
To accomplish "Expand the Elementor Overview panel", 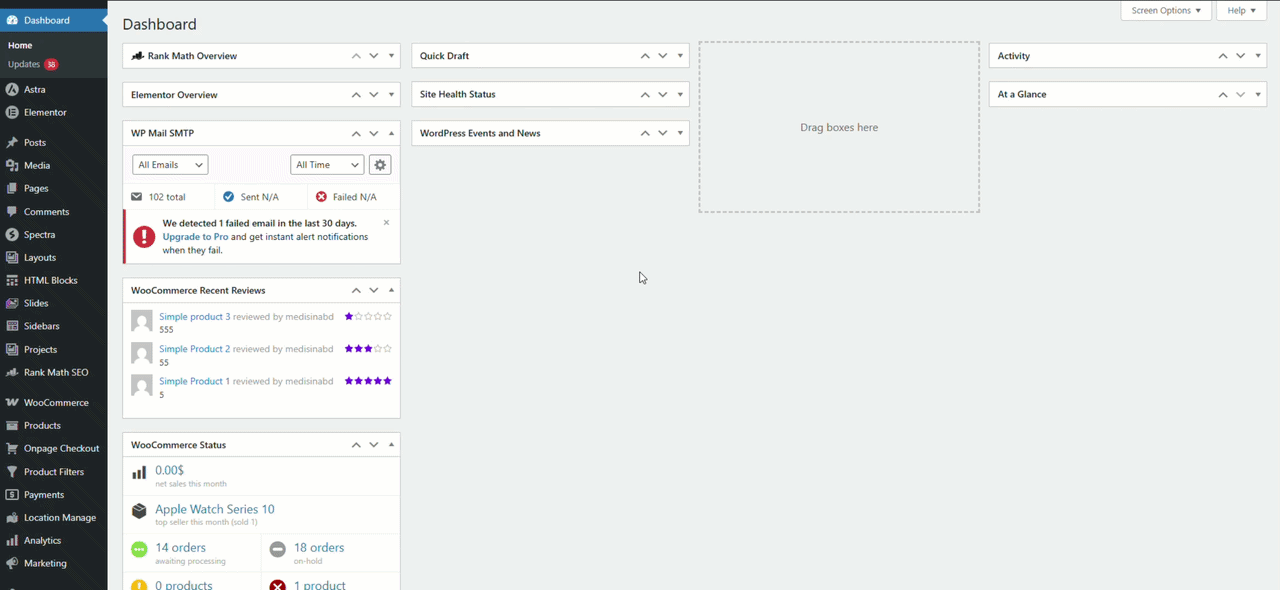I will click(391, 95).
